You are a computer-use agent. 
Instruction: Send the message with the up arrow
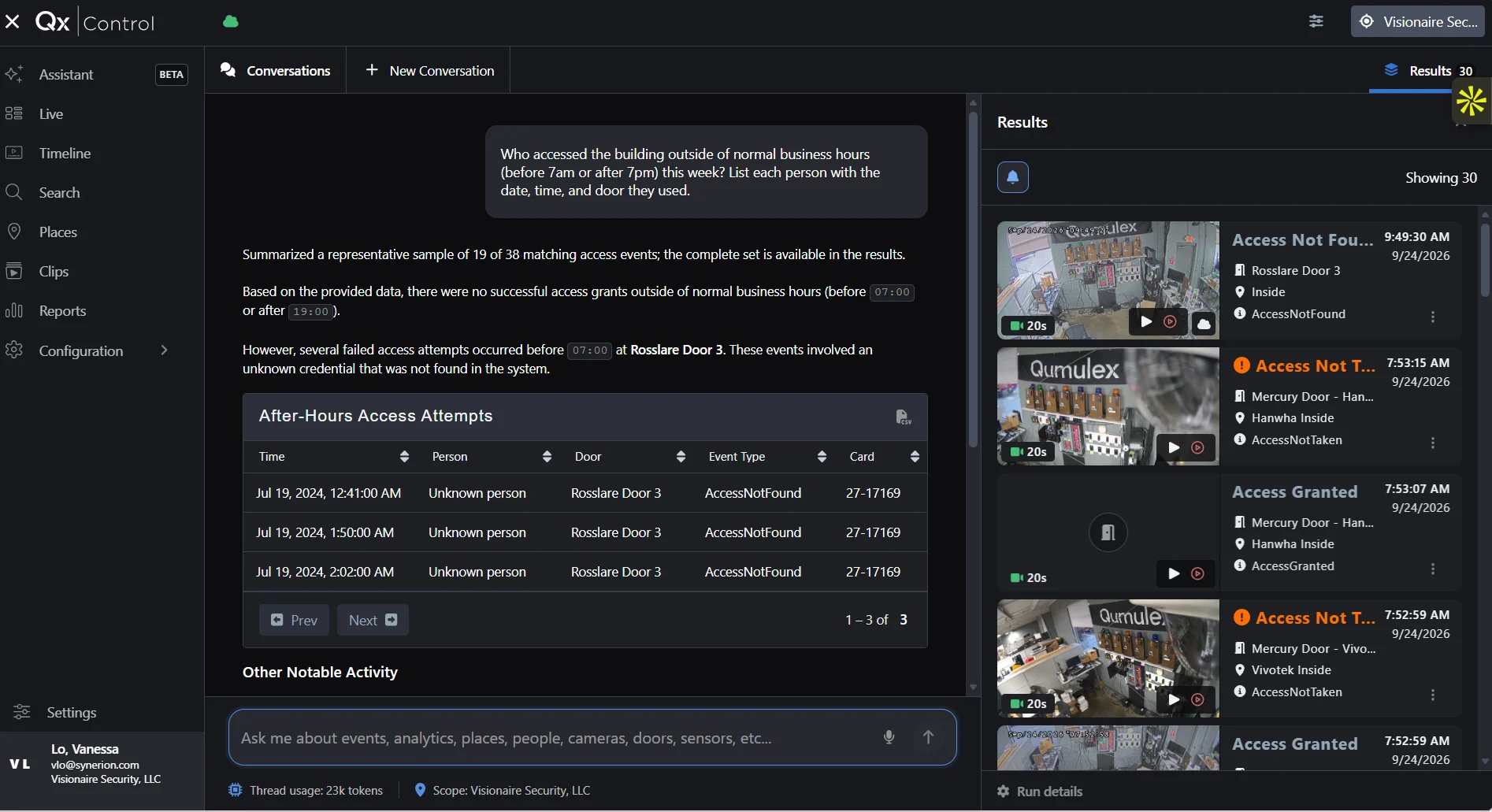point(928,737)
